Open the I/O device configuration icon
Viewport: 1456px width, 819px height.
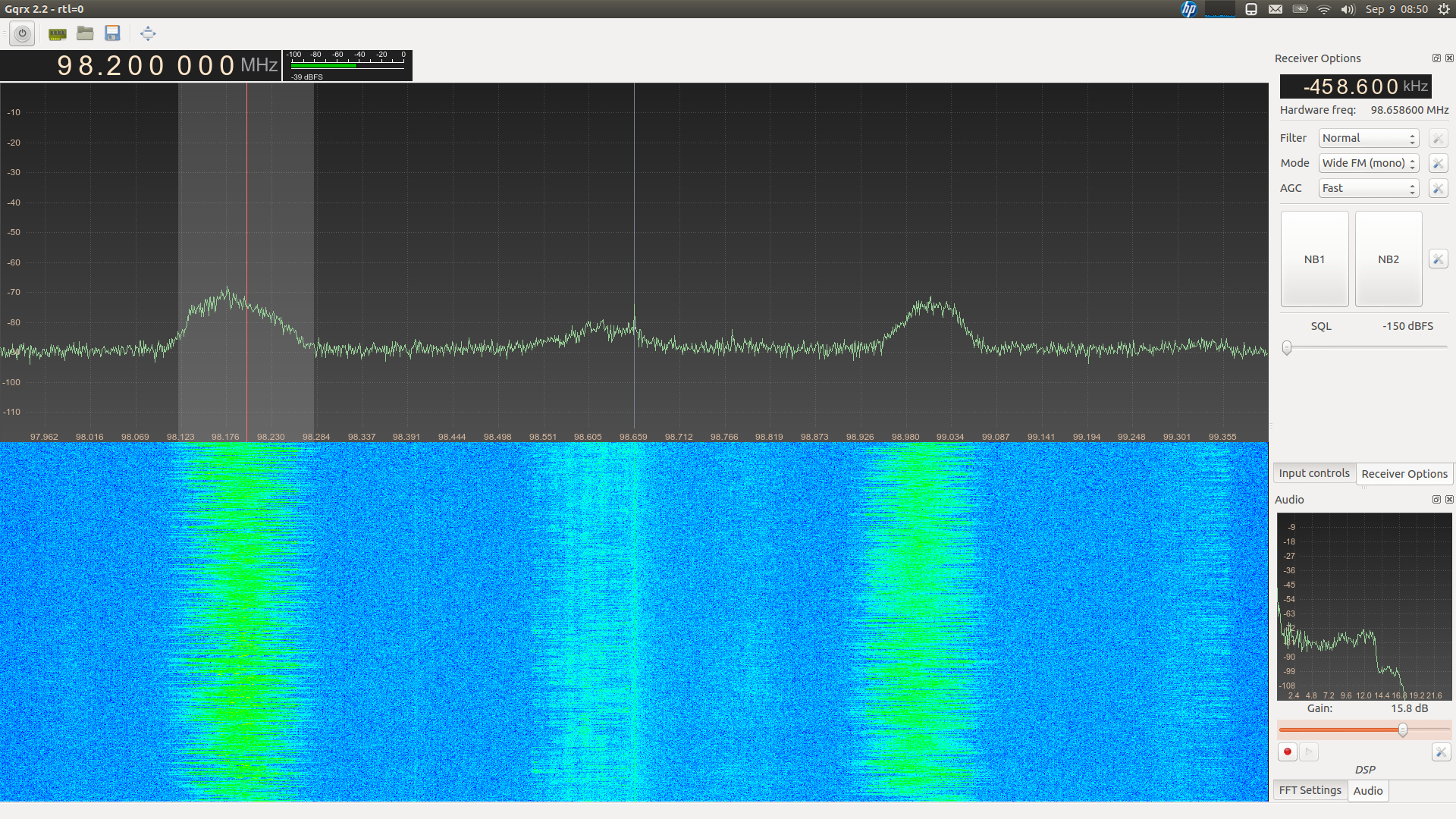coord(57,33)
